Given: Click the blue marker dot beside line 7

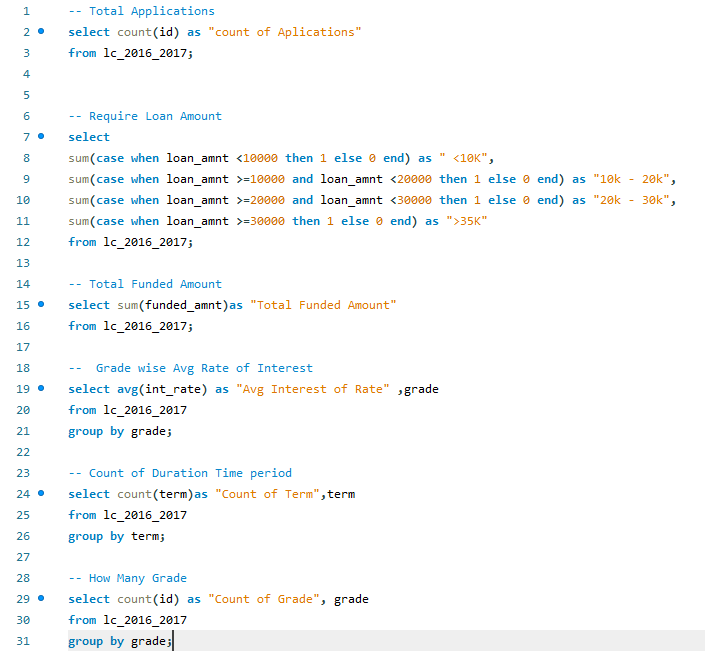Looking at the screenshot, I should click(41, 137).
